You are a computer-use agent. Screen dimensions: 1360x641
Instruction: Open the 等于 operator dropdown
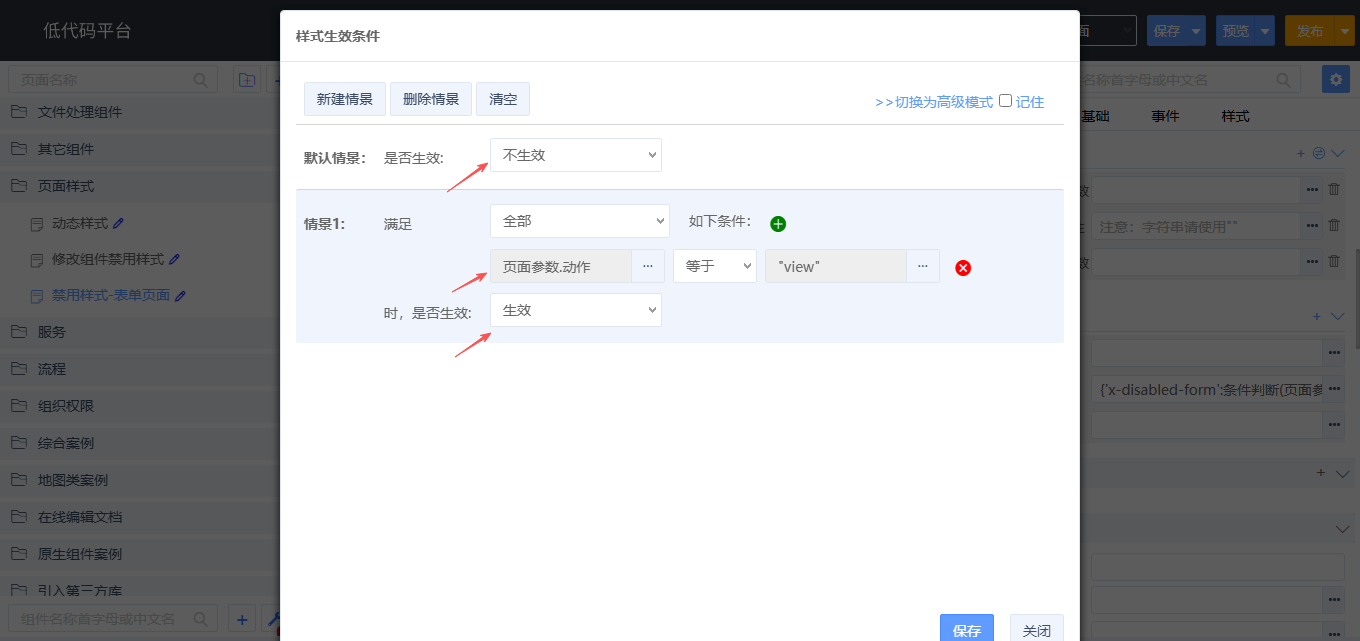pyautogui.click(x=714, y=266)
